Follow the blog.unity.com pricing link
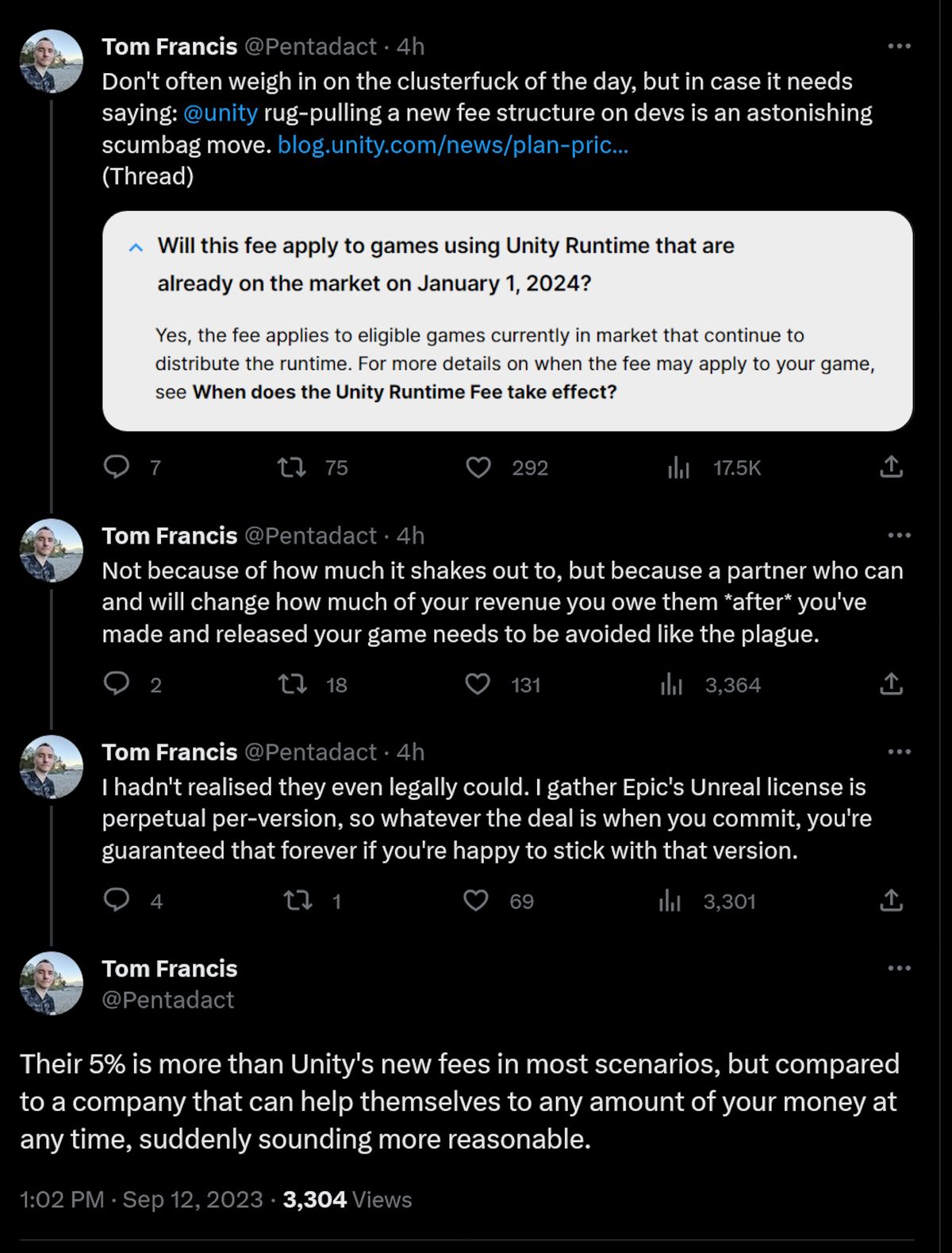The image size is (952, 1253). tap(452, 146)
